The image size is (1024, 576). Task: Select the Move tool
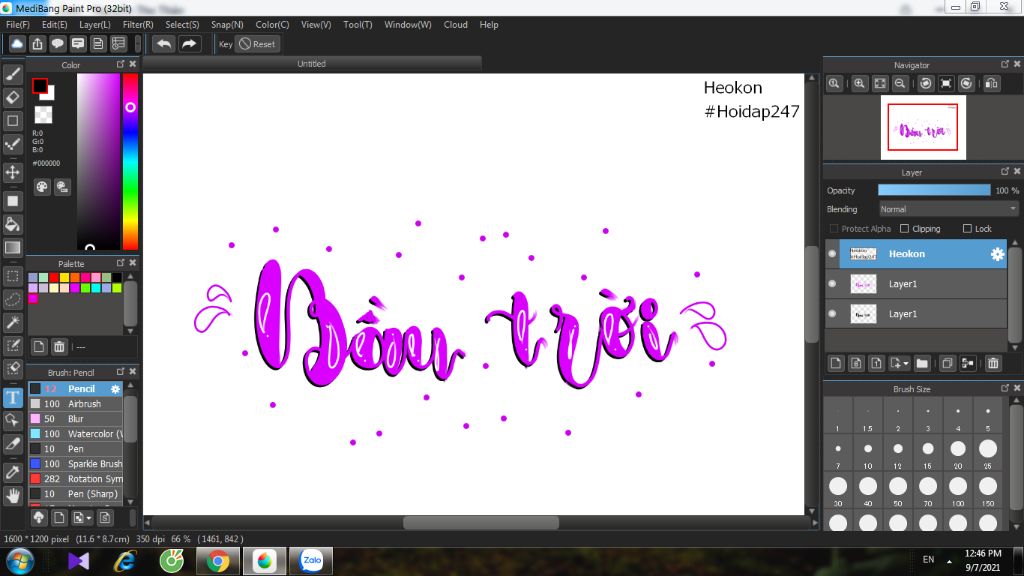12,172
